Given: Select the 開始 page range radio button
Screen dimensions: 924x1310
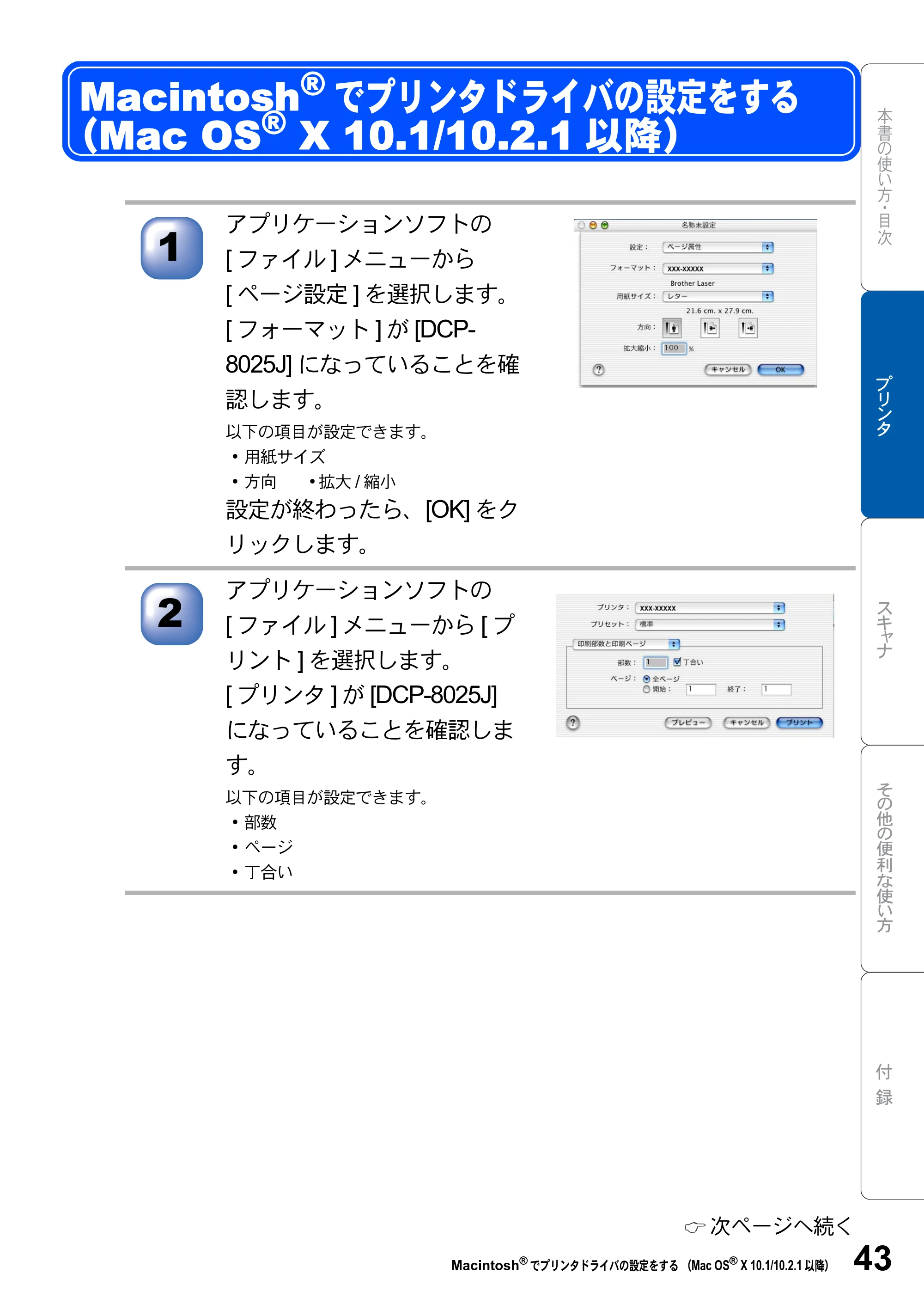Looking at the screenshot, I should coord(646,689).
